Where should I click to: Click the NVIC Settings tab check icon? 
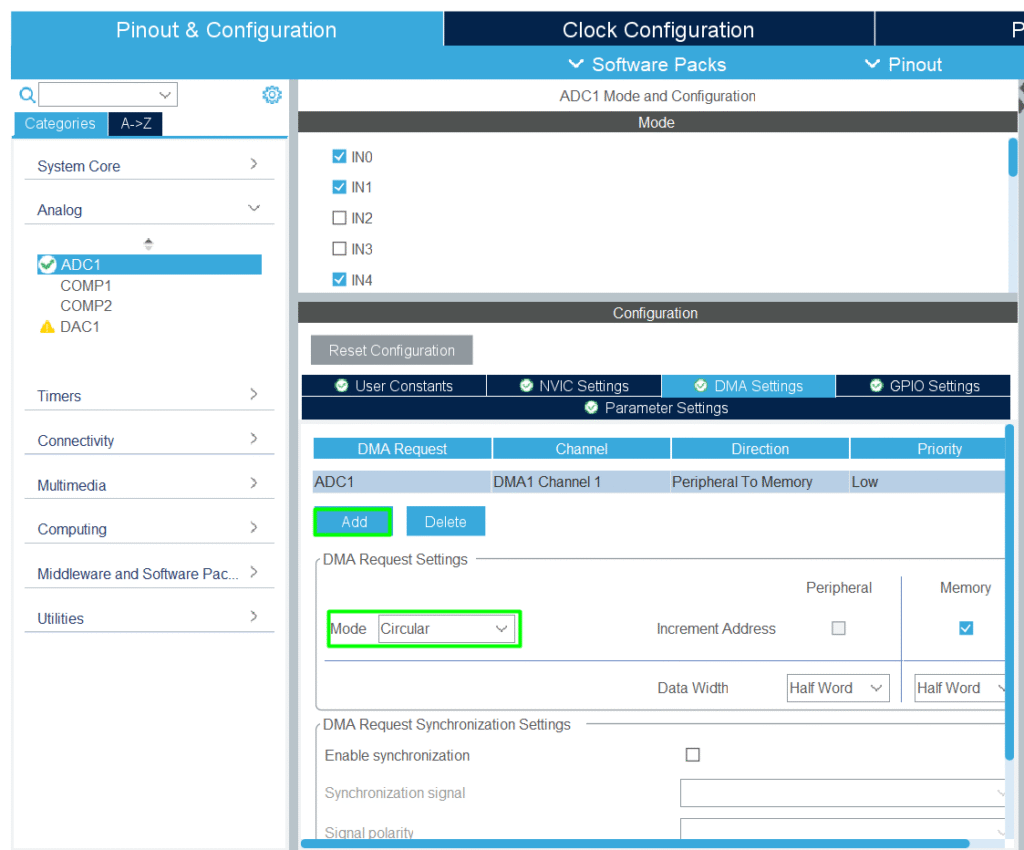click(526, 386)
